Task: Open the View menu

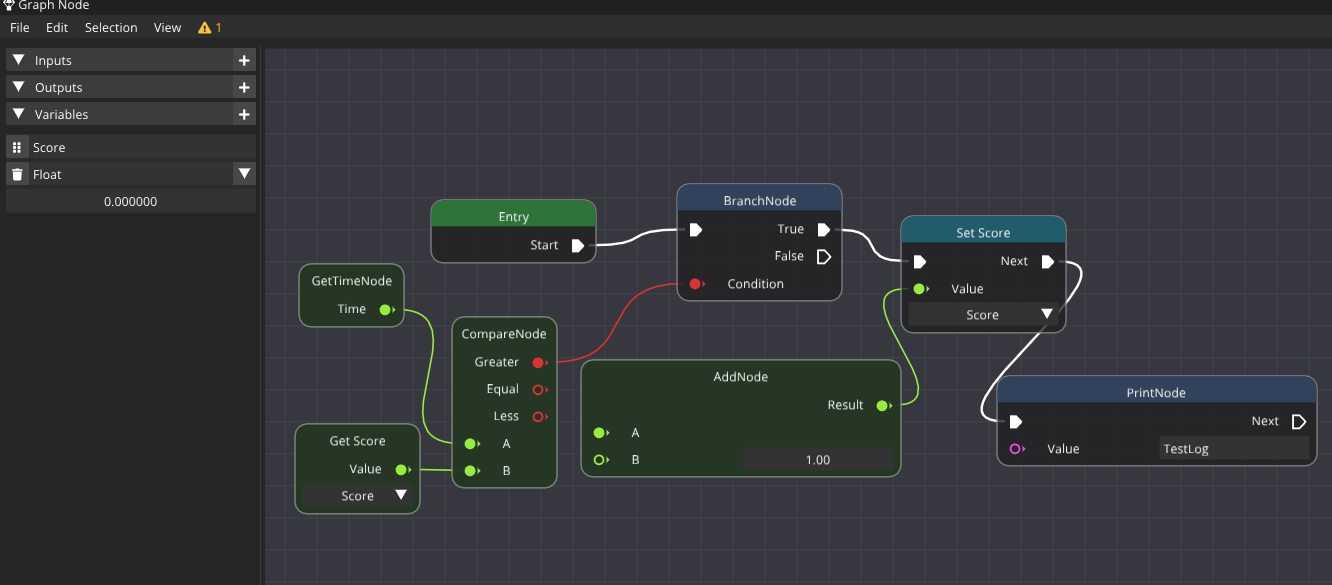Action: tap(168, 28)
